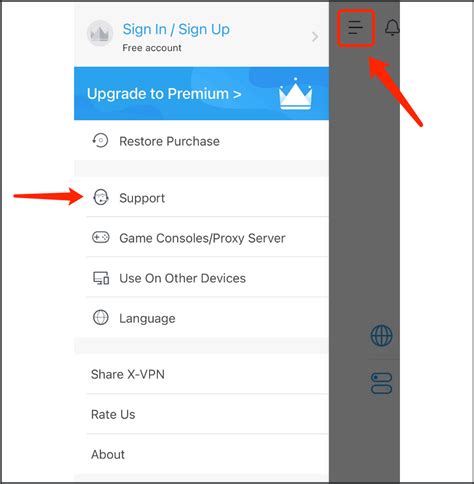Select the Use On Other Devices icon

click(x=101, y=278)
